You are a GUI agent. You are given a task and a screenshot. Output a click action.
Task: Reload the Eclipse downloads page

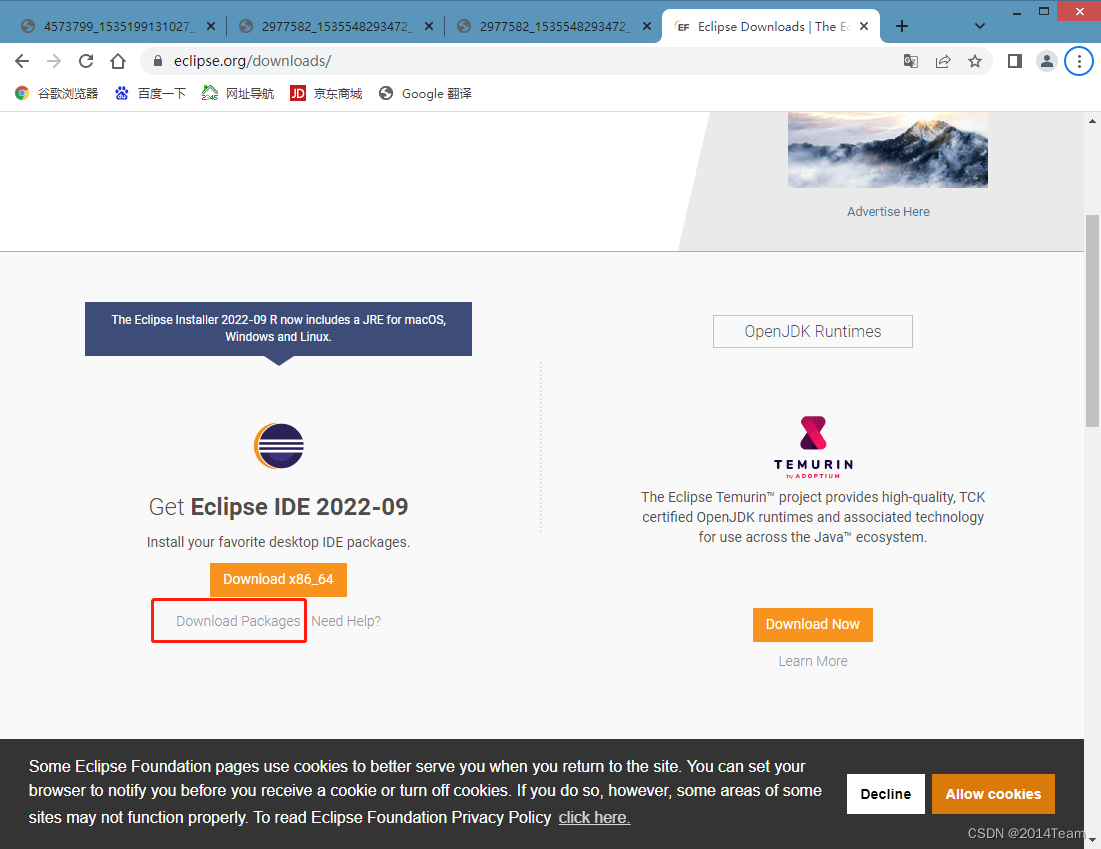(86, 61)
